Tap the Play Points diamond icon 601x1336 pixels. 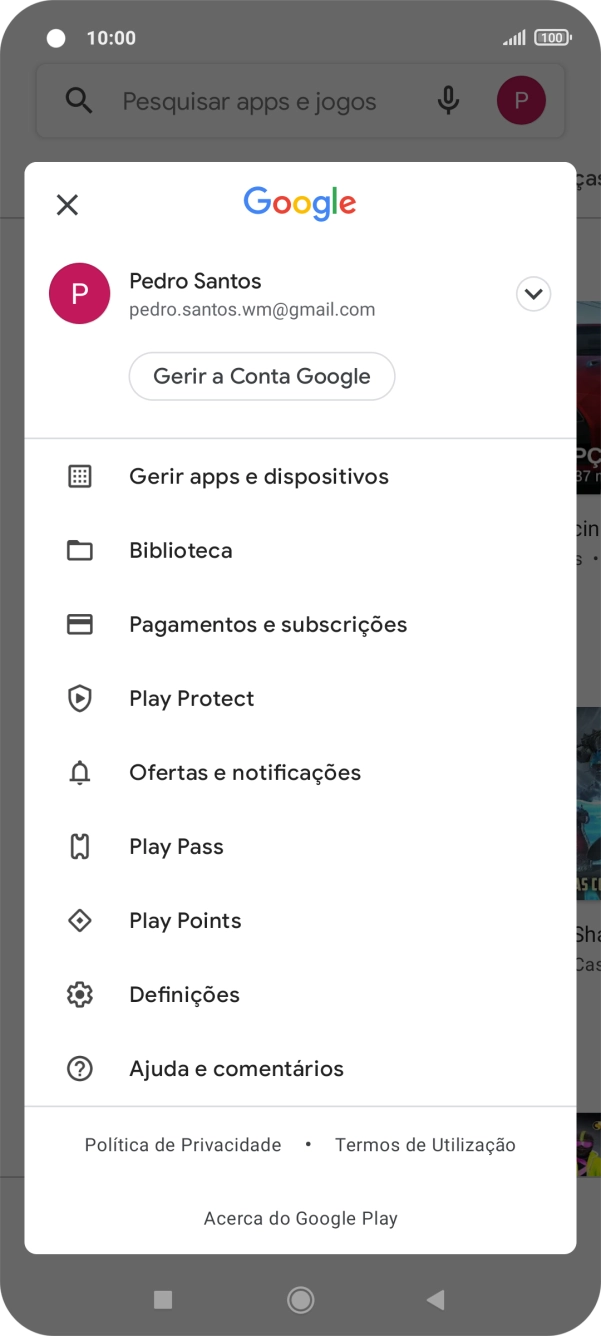(x=80, y=920)
